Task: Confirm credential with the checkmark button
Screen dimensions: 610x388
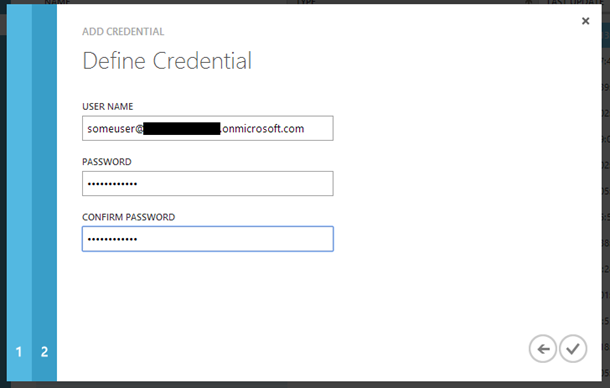Action: click(573, 349)
